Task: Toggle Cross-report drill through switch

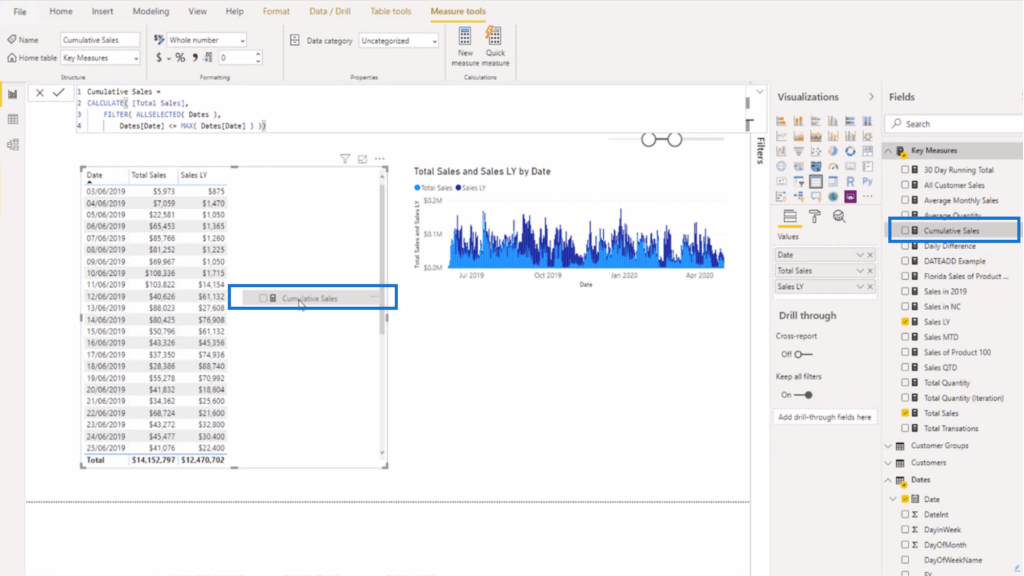Action: pos(803,355)
